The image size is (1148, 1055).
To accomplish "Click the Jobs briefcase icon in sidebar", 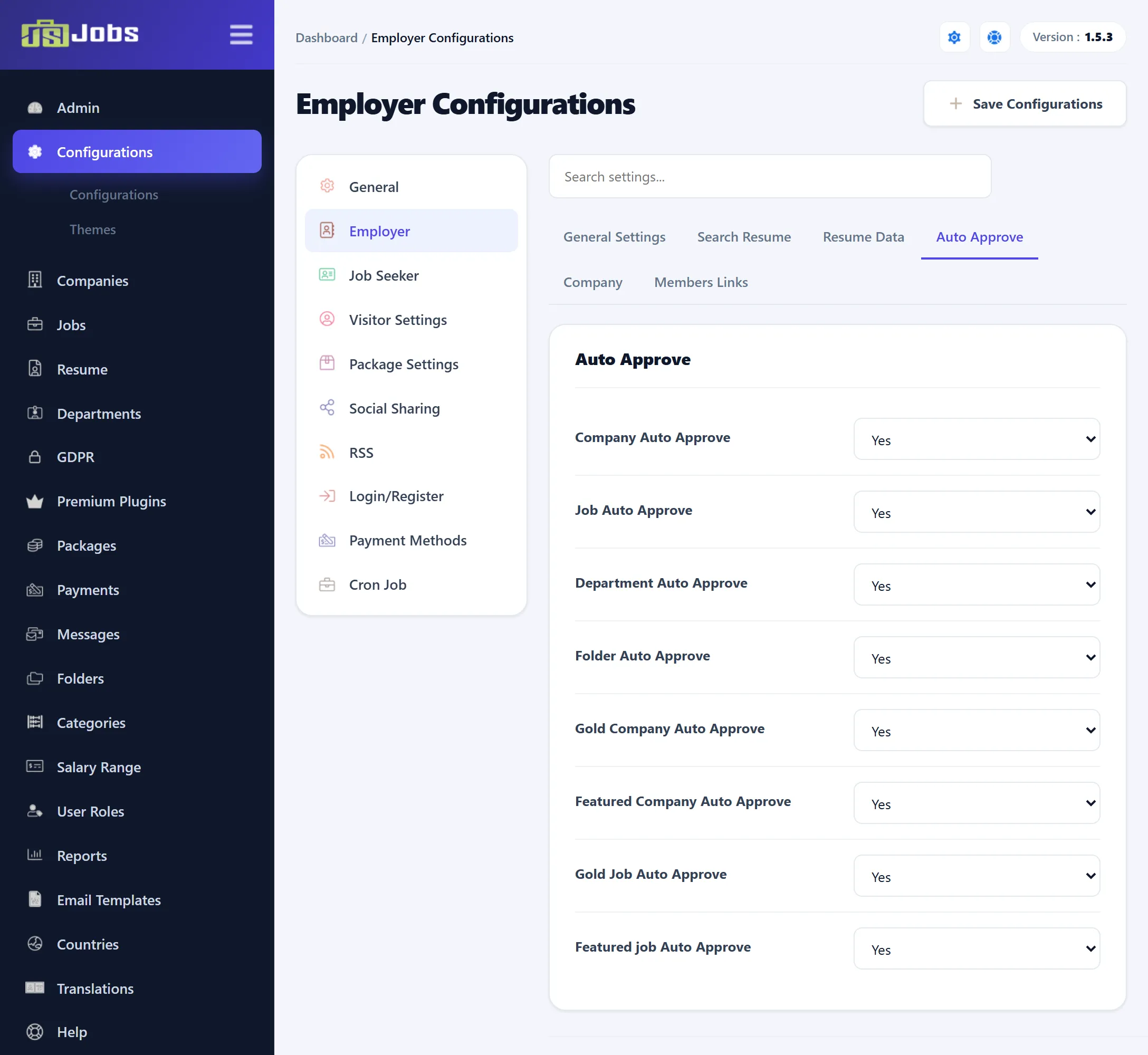I will point(35,324).
